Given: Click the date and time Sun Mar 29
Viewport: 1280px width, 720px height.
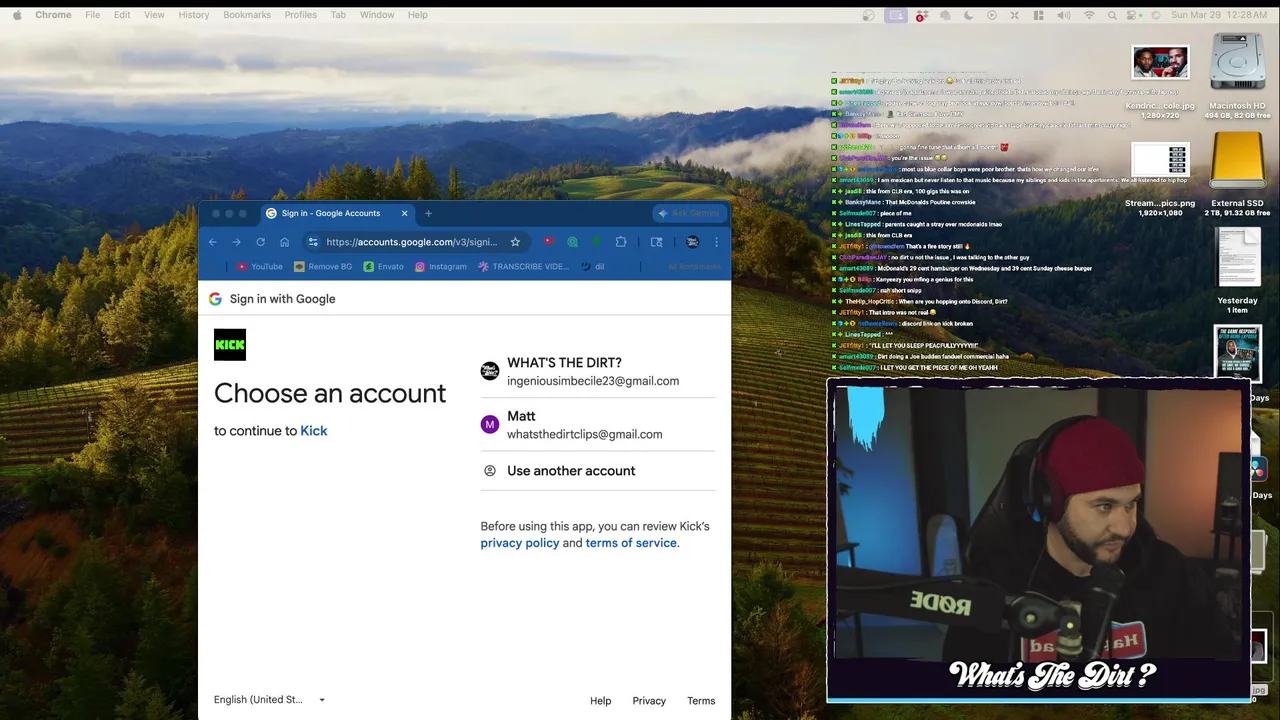Looking at the screenshot, I should (1219, 15).
